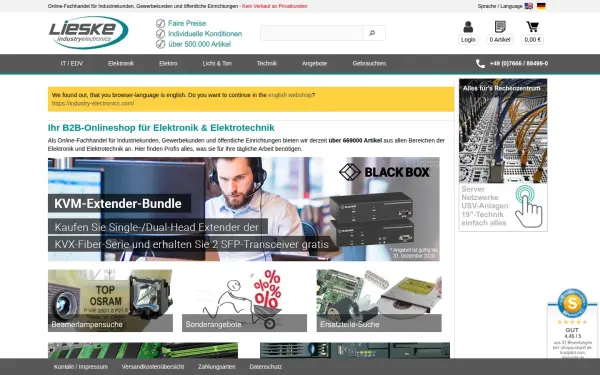Screen dimensions: 600x375
Task: Open the shopping cart icon
Action: pos(532,27)
